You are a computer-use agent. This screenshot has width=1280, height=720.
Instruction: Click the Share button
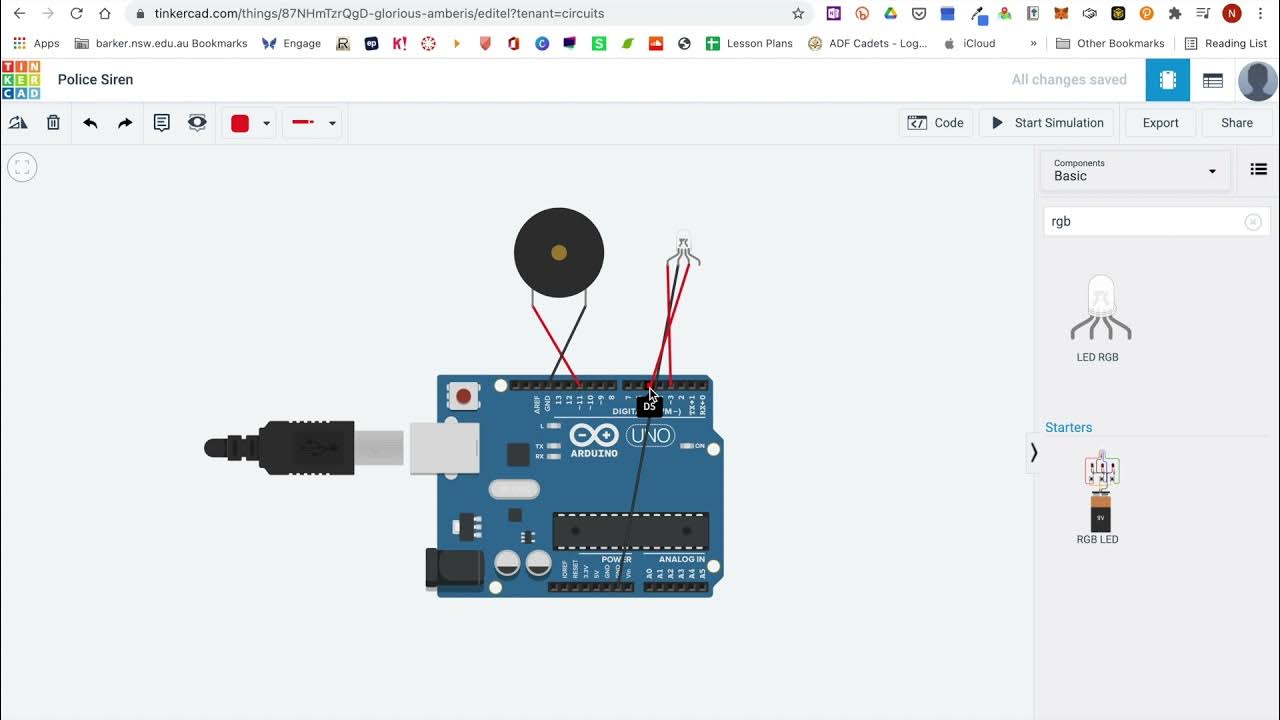pyautogui.click(x=1237, y=123)
